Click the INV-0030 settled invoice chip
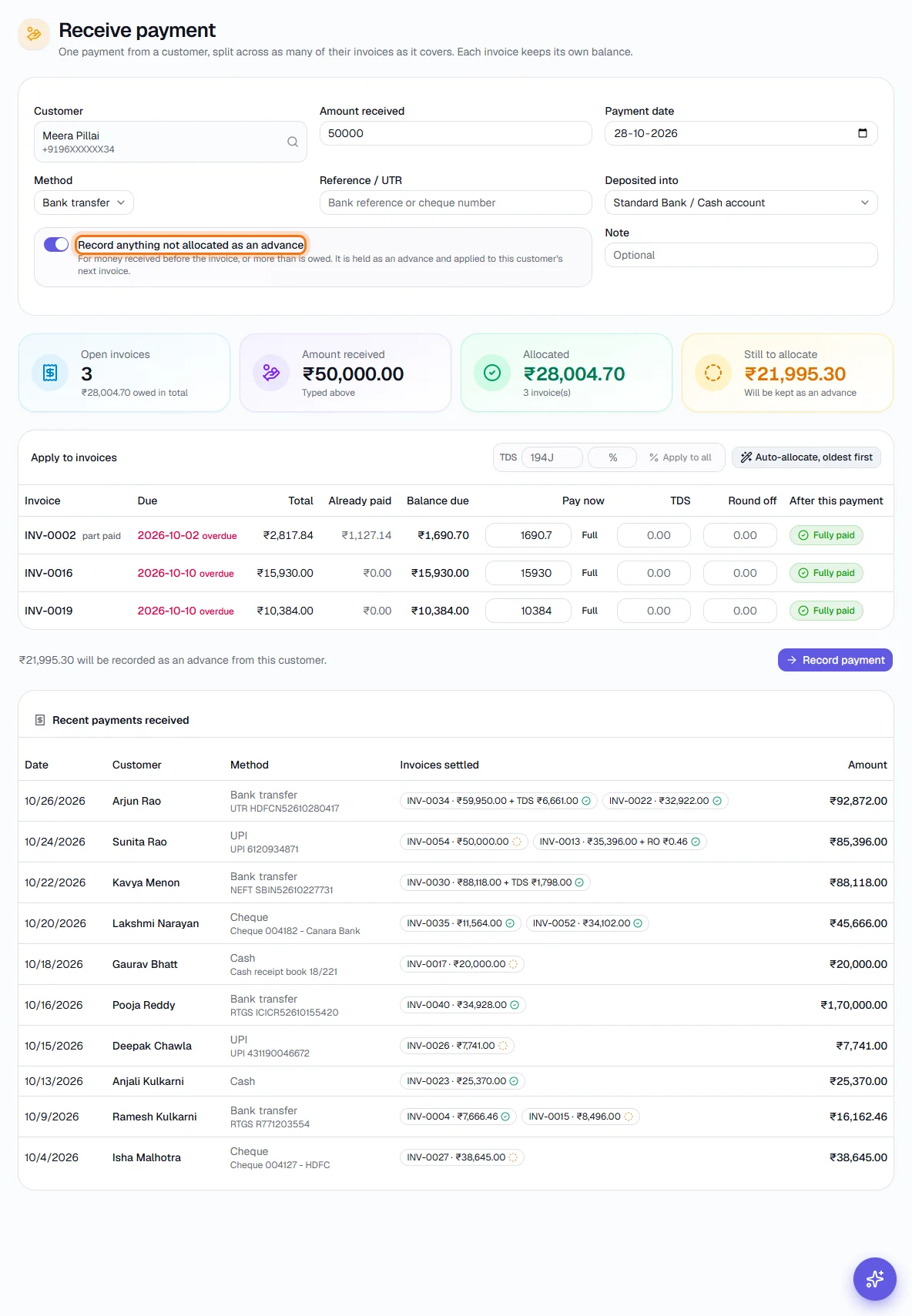The height and width of the screenshot is (1316, 912). 495,882
